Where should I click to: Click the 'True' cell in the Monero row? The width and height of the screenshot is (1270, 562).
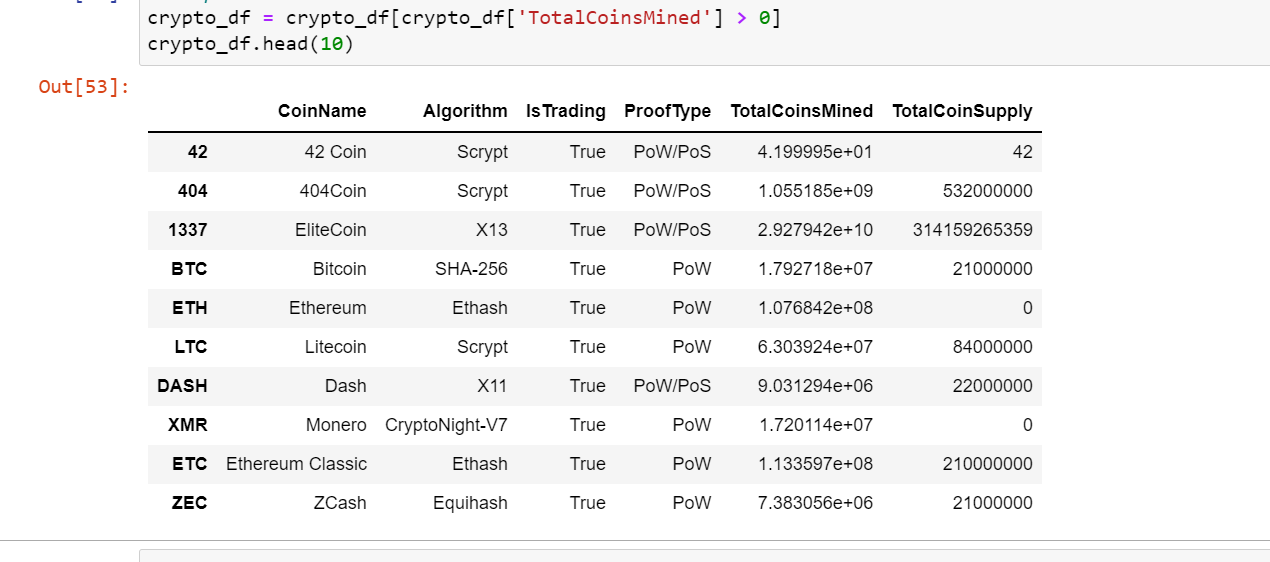pos(587,425)
